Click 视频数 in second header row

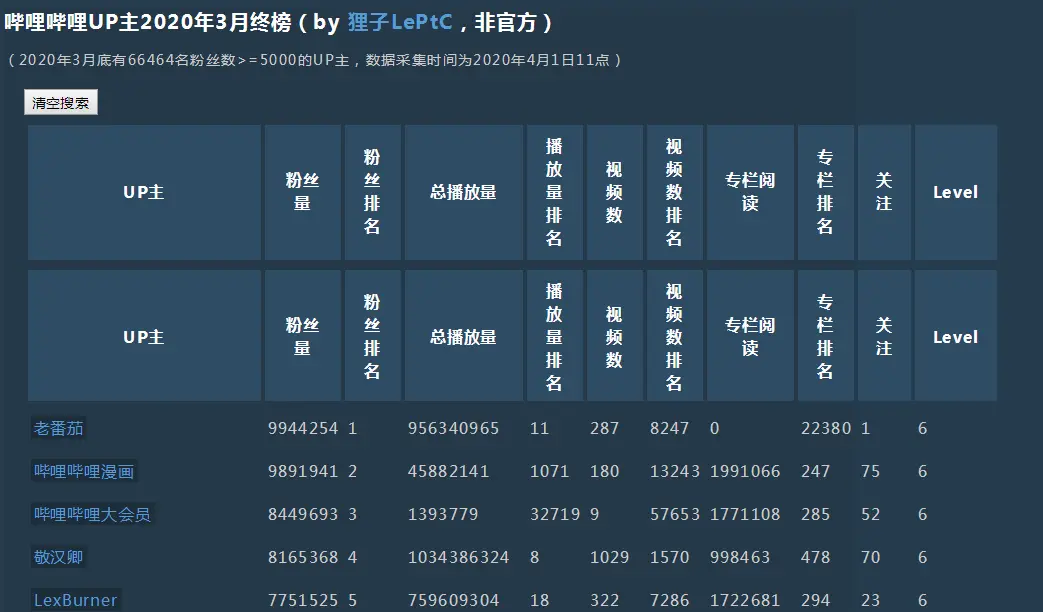tap(615, 336)
